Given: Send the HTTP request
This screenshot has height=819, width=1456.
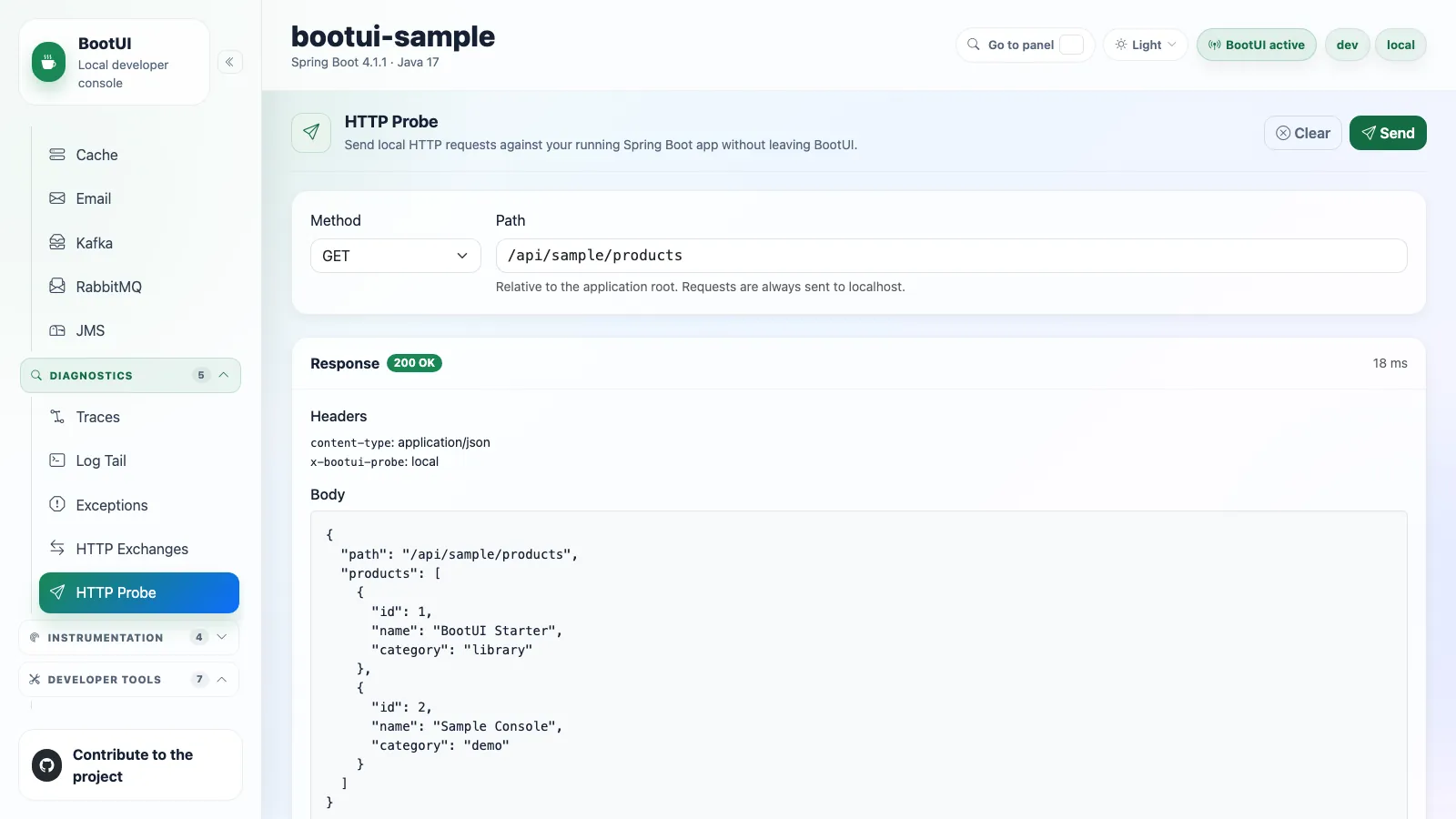Looking at the screenshot, I should pyautogui.click(x=1388, y=133).
